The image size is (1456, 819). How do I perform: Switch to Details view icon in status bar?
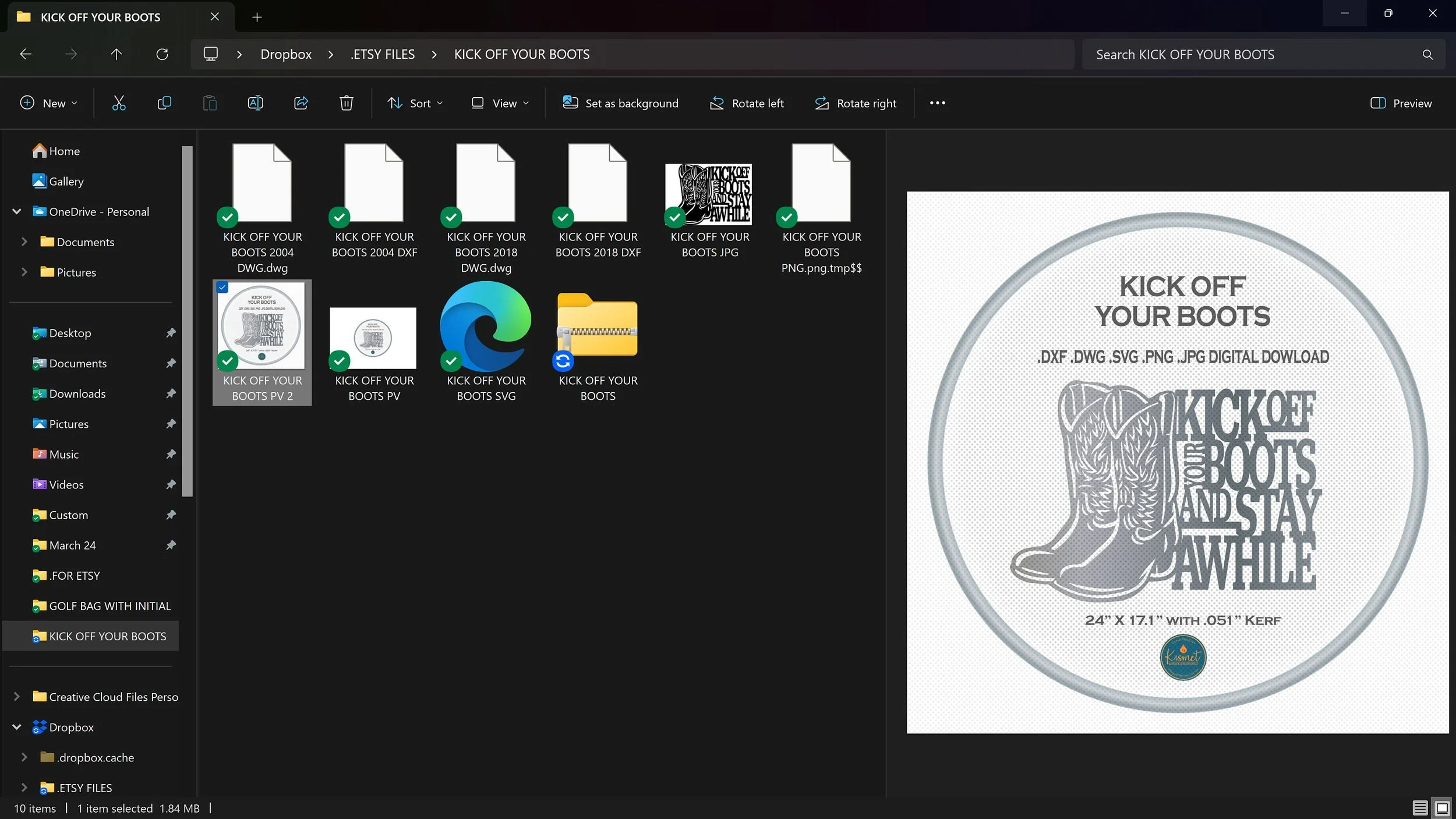(x=1420, y=808)
